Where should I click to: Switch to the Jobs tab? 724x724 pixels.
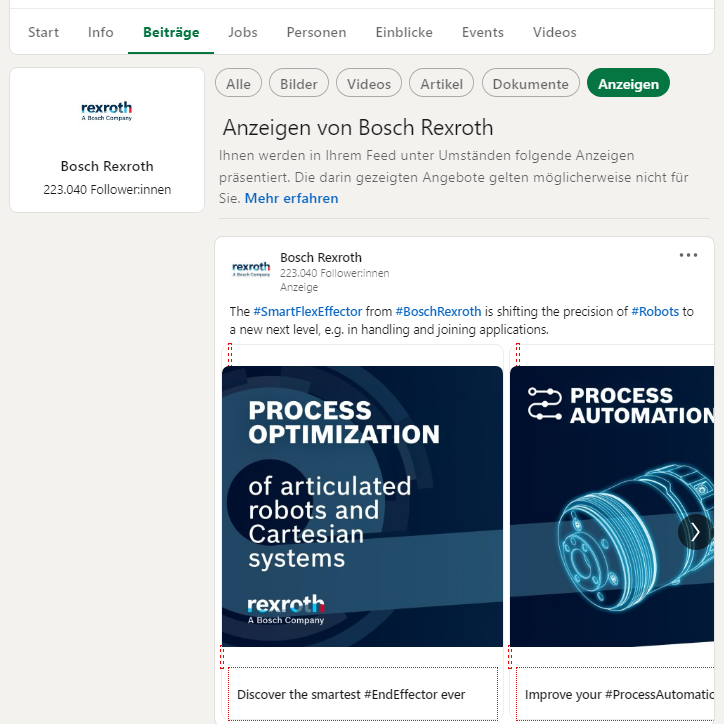[x=243, y=32]
